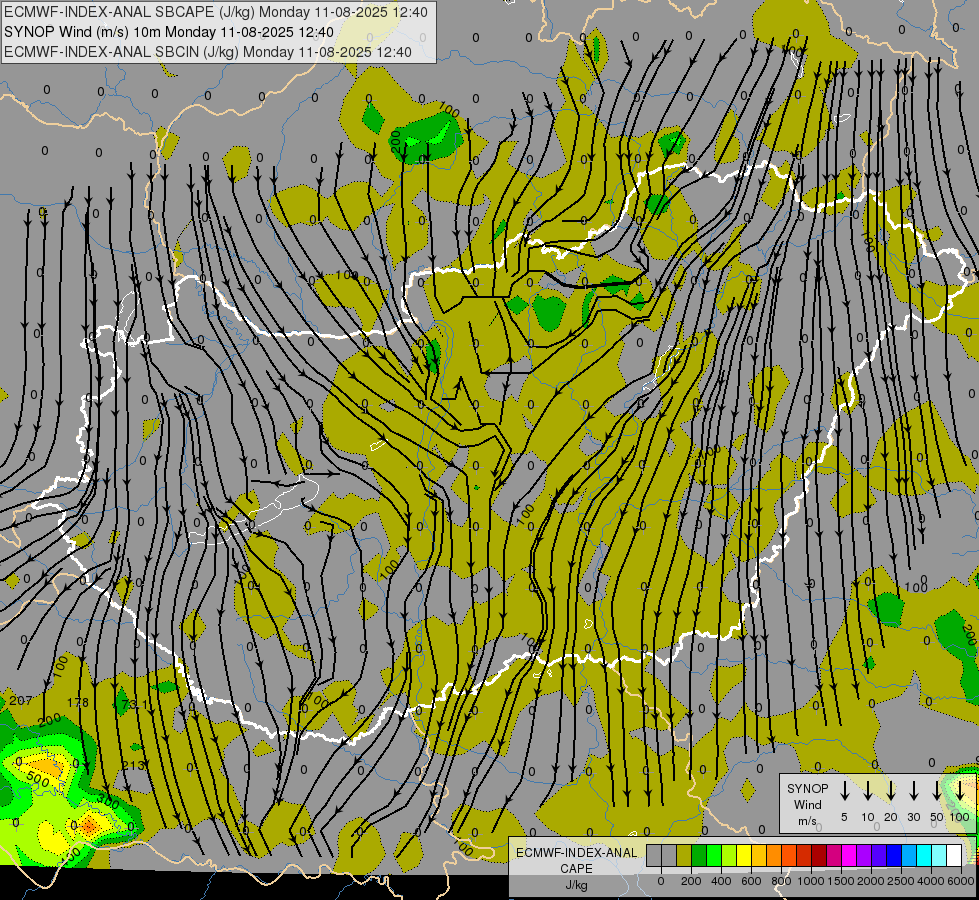
Task: Click the wind arrow above the 50 m/s label
Action: pyautogui.click(x=937, y=791)
